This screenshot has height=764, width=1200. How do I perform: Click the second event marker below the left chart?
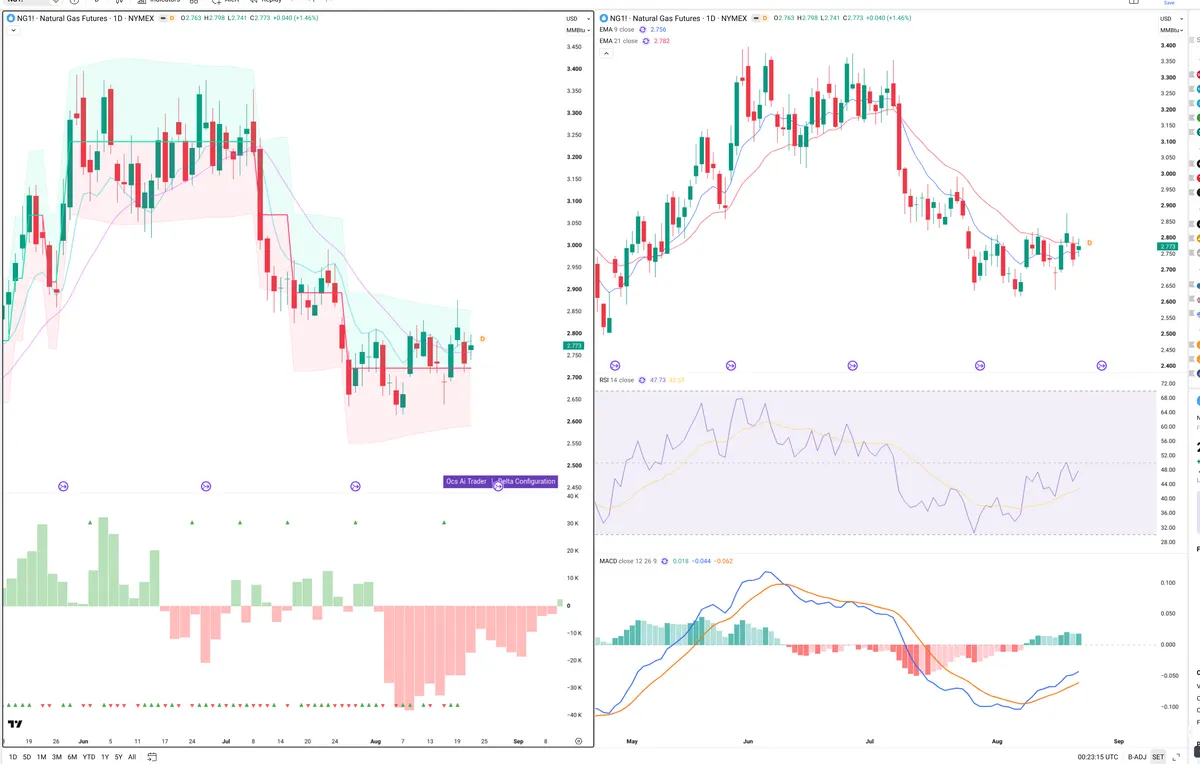pos(206,486)
